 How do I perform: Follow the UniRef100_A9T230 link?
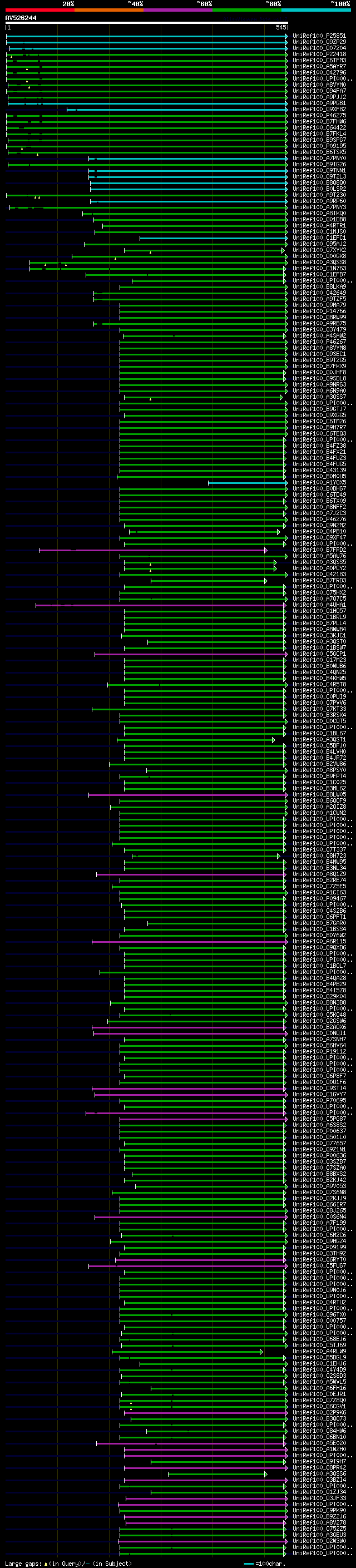point(319,195)
